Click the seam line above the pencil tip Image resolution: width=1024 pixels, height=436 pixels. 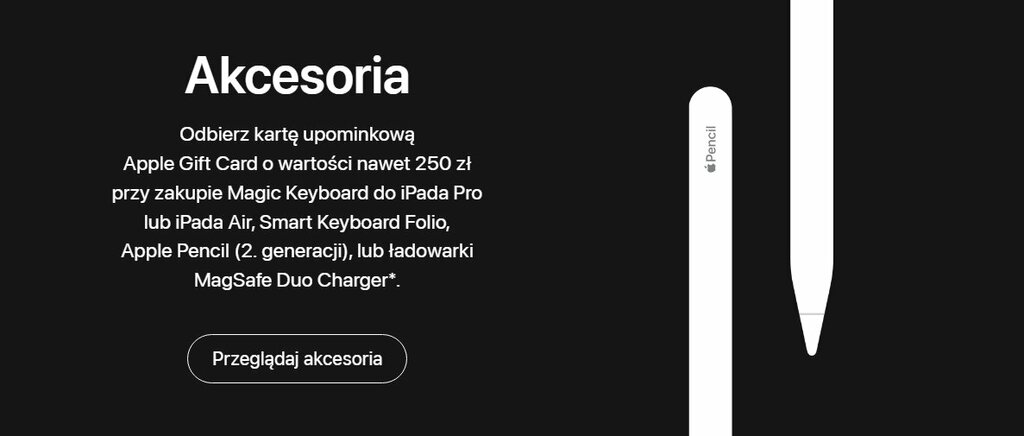coord(811,314)
